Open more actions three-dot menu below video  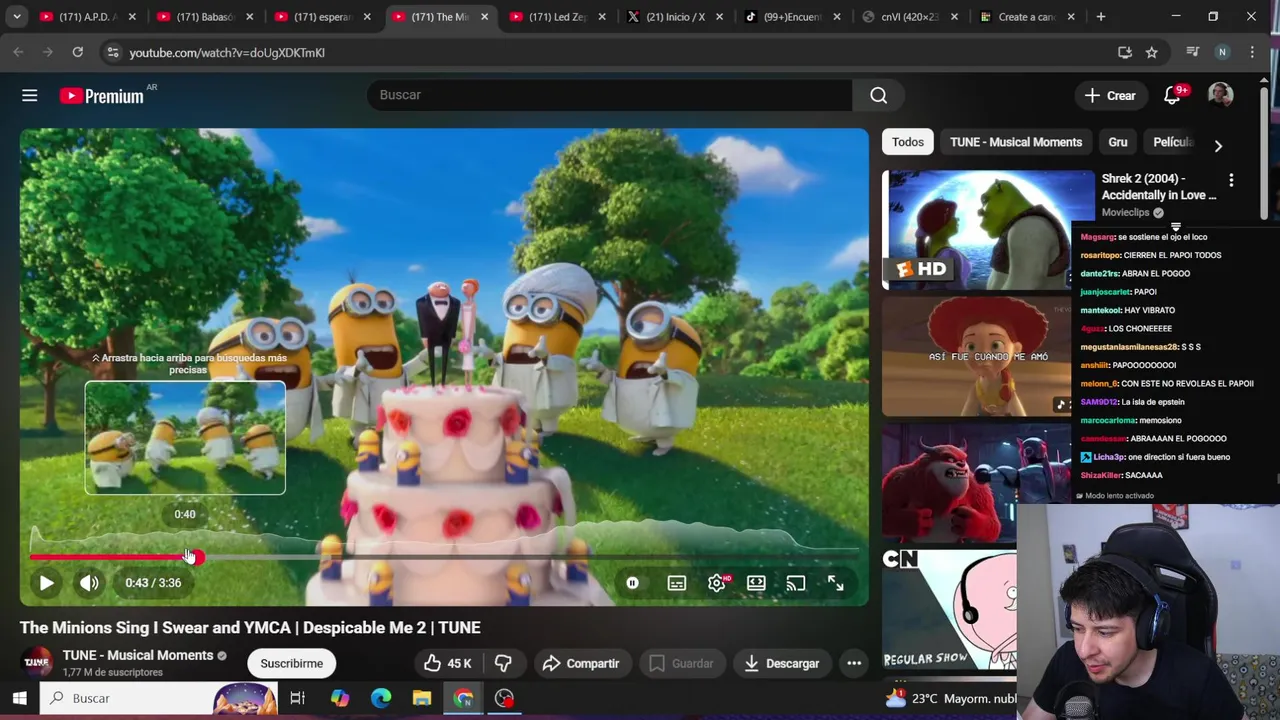854,663
